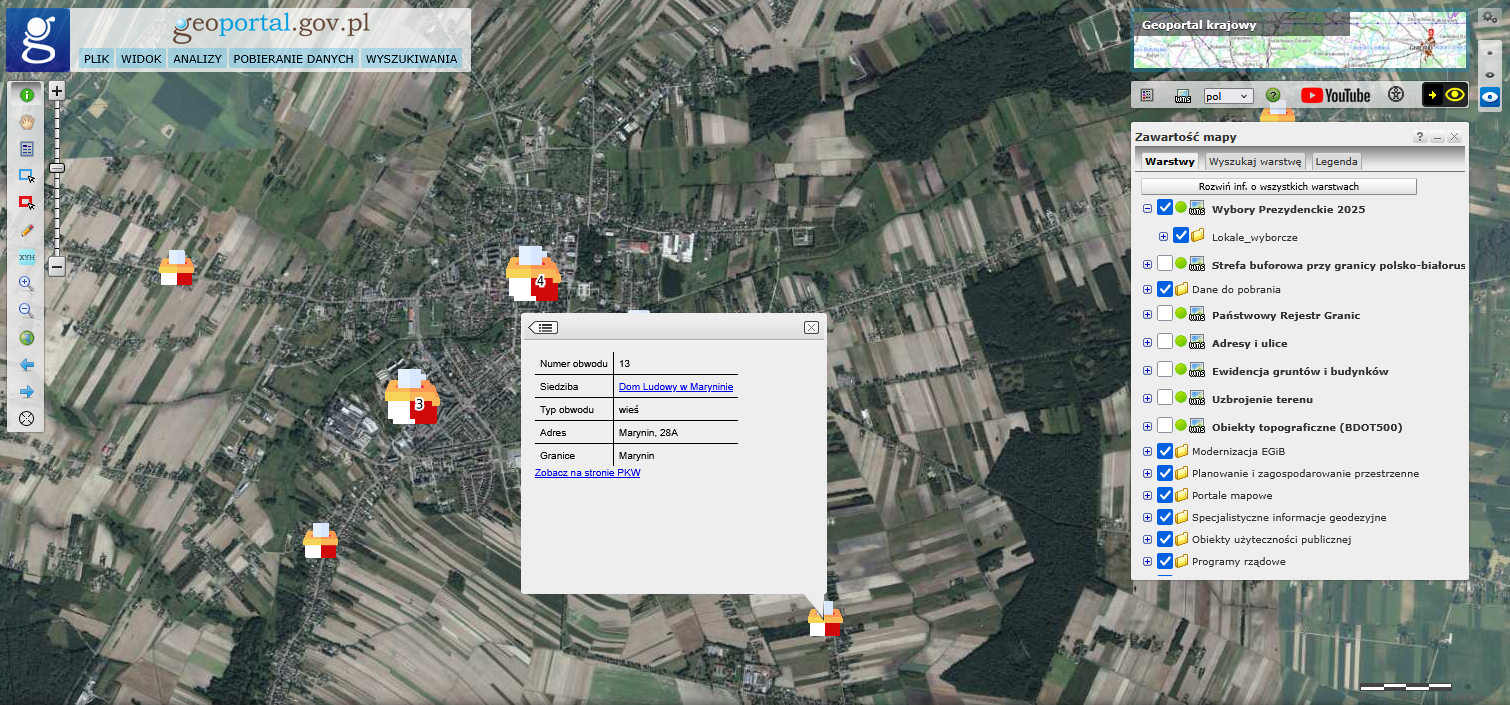This screenshot has width=1510, height=705.
Task: Activate the hand pan tool
Action: [27, 122]
